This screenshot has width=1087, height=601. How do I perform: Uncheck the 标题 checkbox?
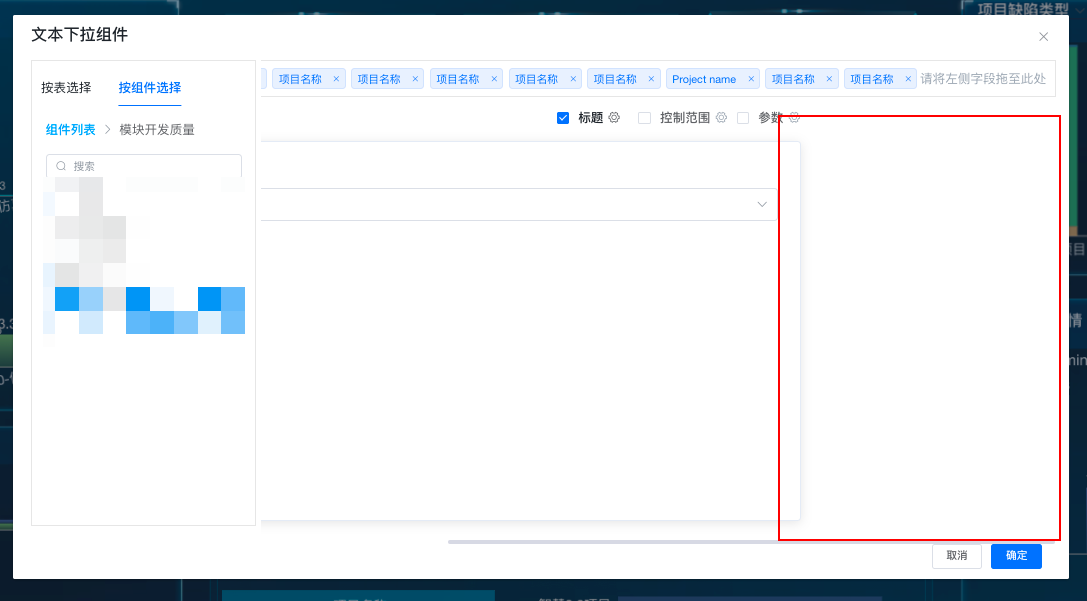pos(563,118)
